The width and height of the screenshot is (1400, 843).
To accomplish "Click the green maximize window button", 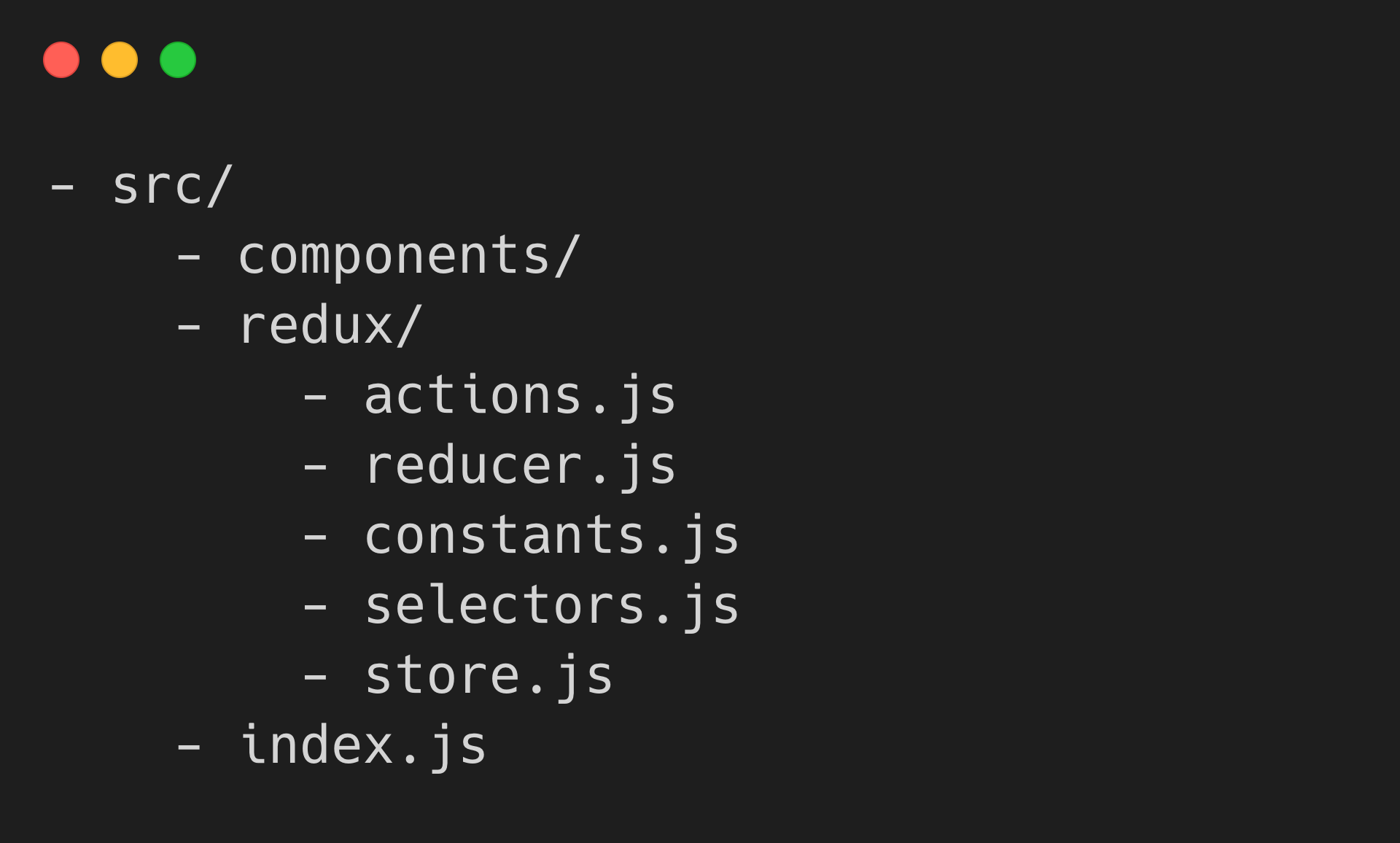I will point(178,60).
